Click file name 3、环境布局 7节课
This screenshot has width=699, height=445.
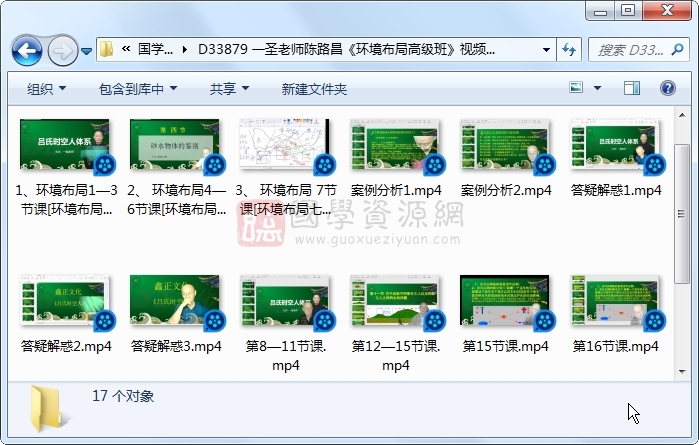[286, 199]
